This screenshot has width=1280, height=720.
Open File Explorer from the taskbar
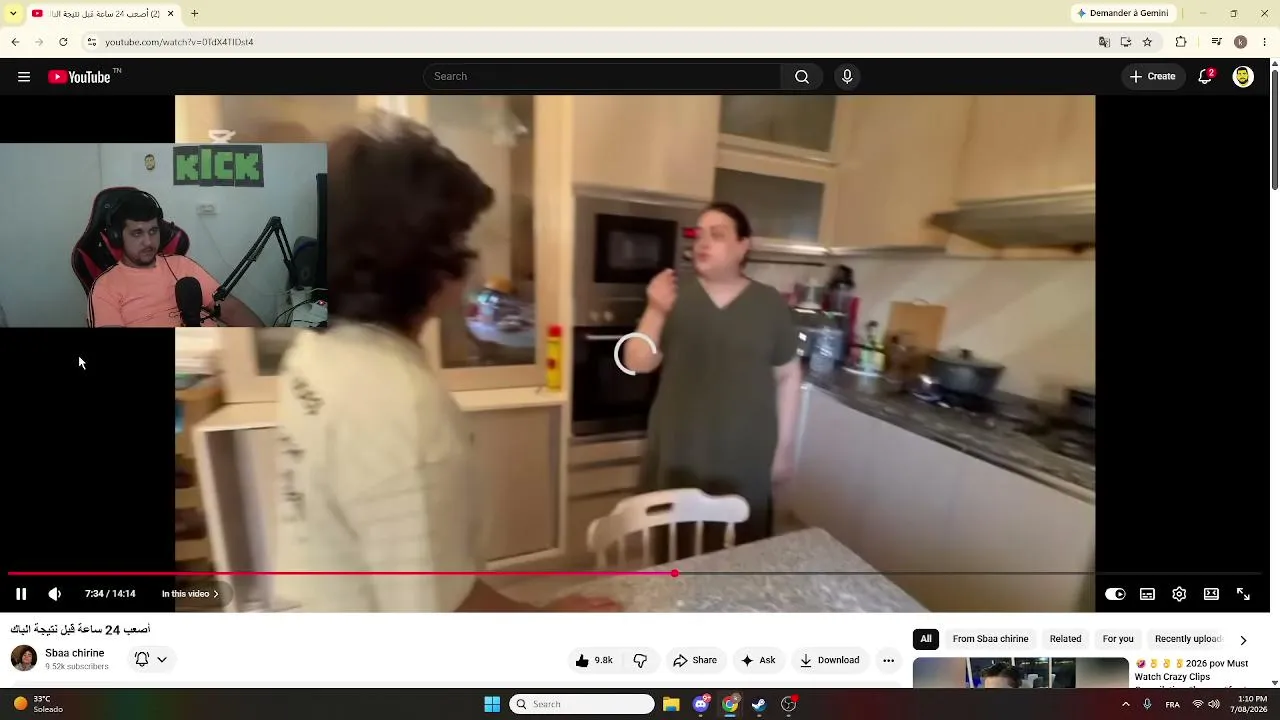671,704
